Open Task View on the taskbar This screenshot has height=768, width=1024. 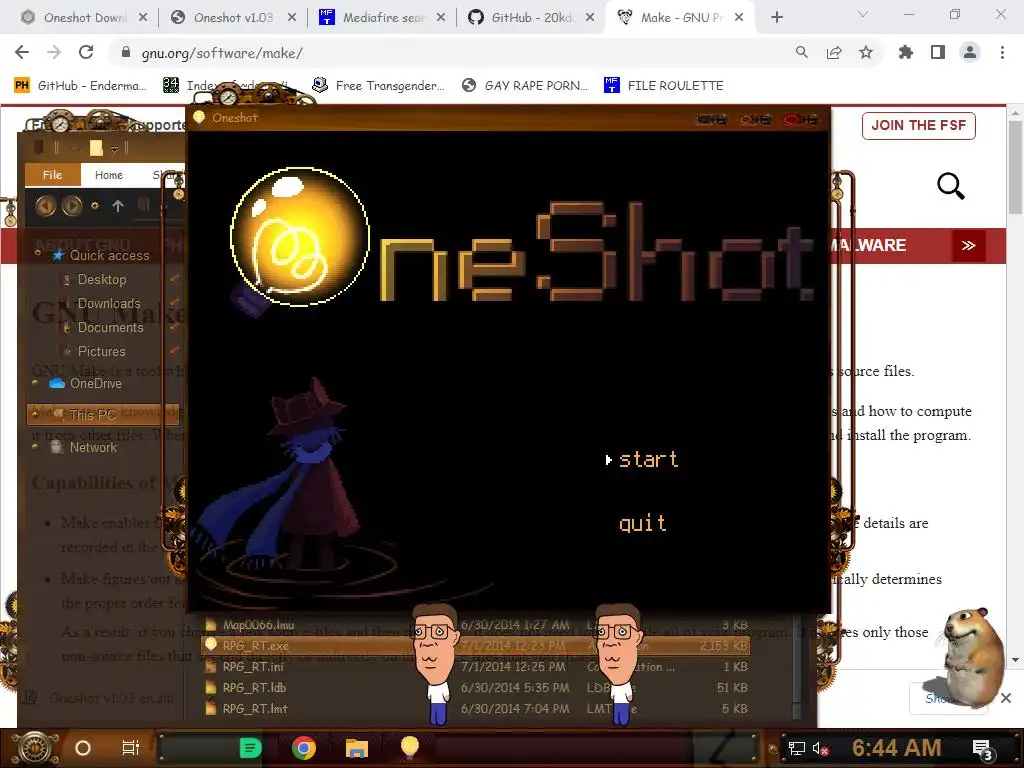[131, 748]
